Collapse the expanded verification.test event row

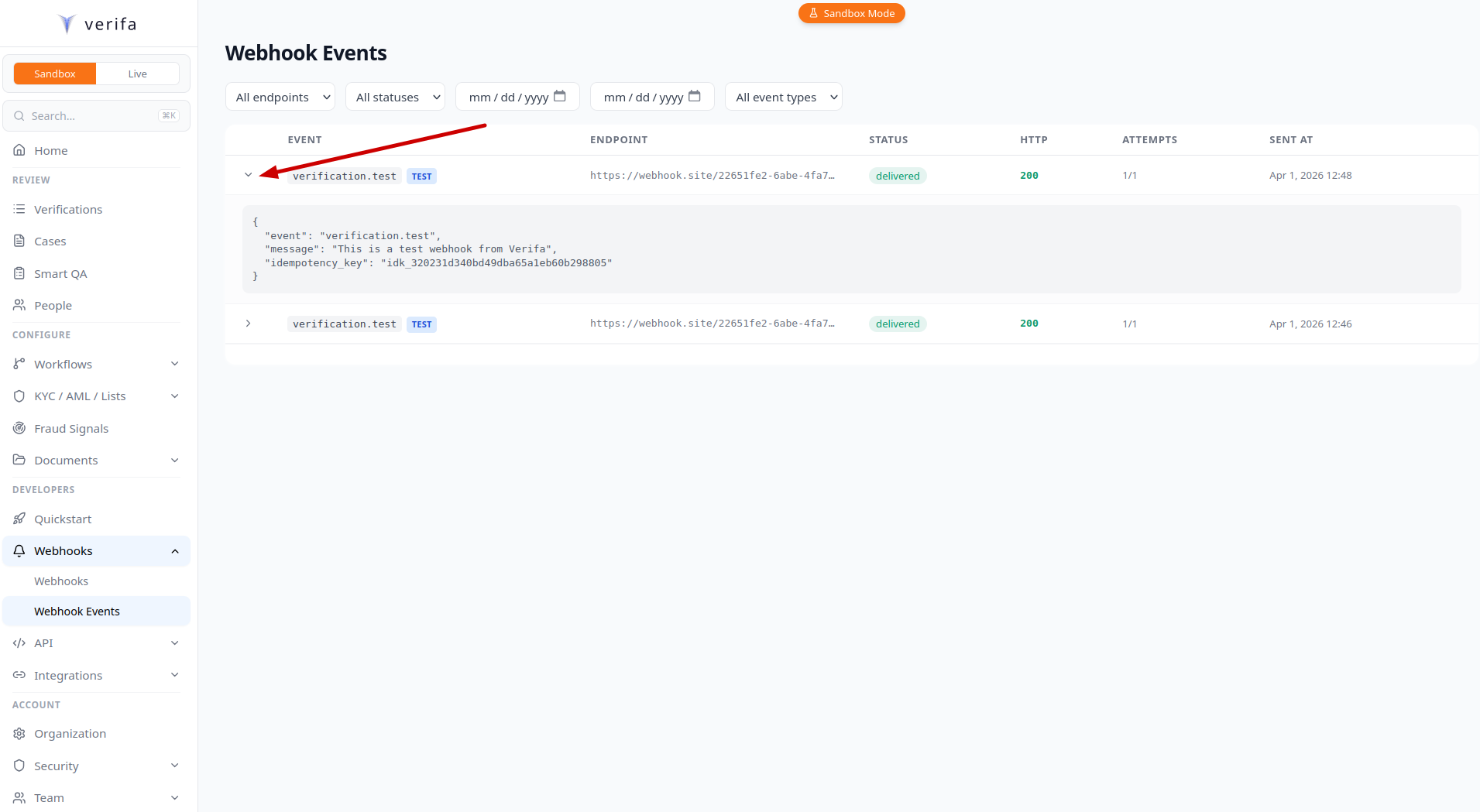tap(248, 175)
